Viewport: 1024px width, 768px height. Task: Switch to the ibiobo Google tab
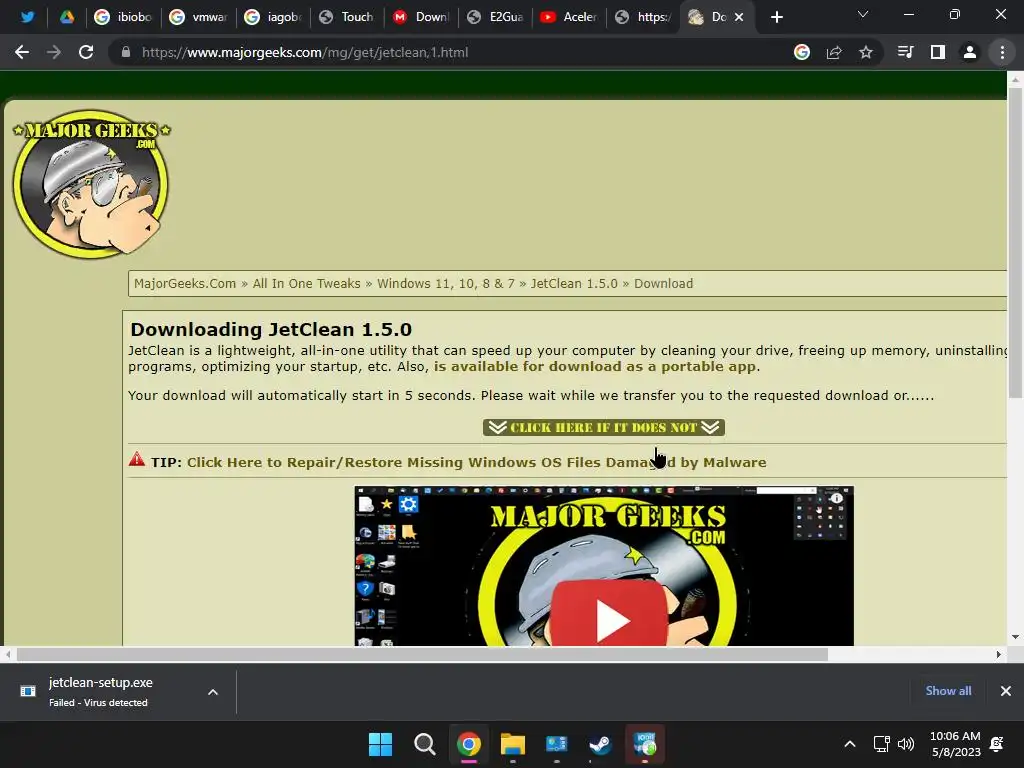(124, 17)
